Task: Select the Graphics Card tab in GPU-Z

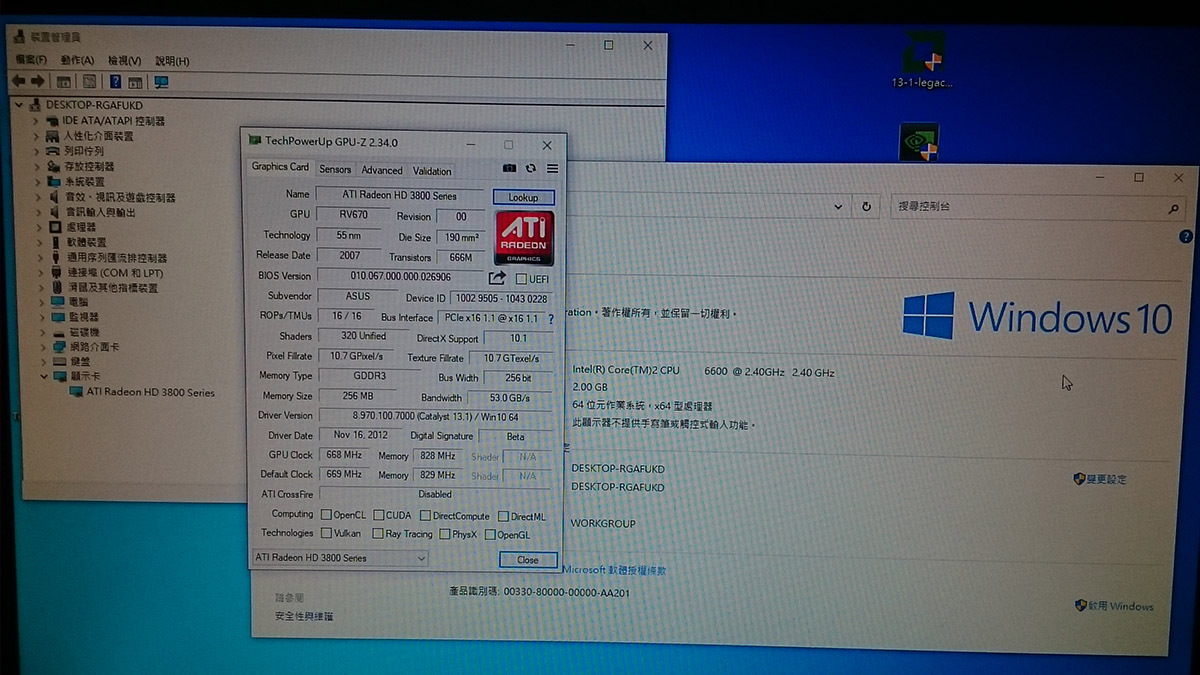Action: point(280,167)
